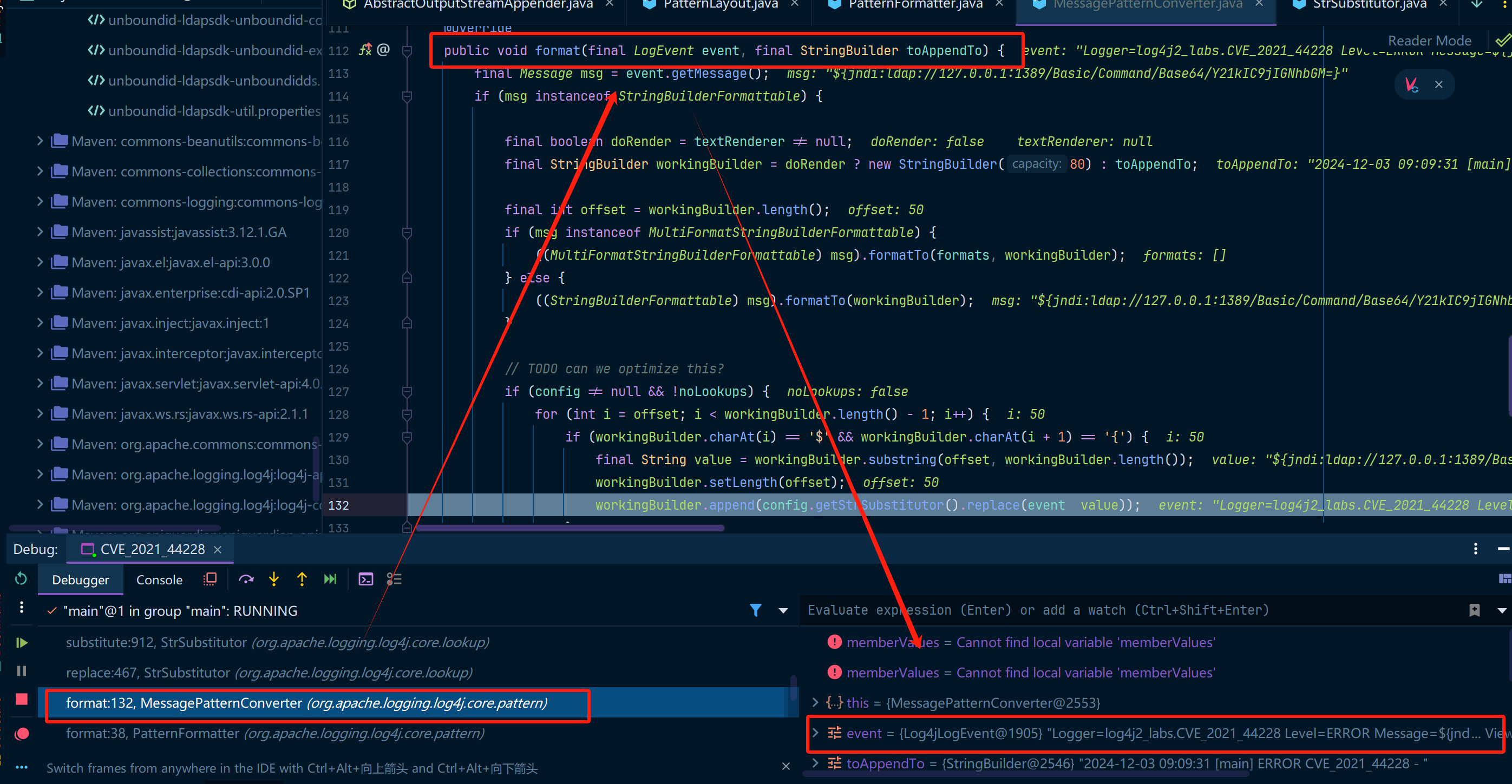Click line number 132 in the gutter

[339, 505]
